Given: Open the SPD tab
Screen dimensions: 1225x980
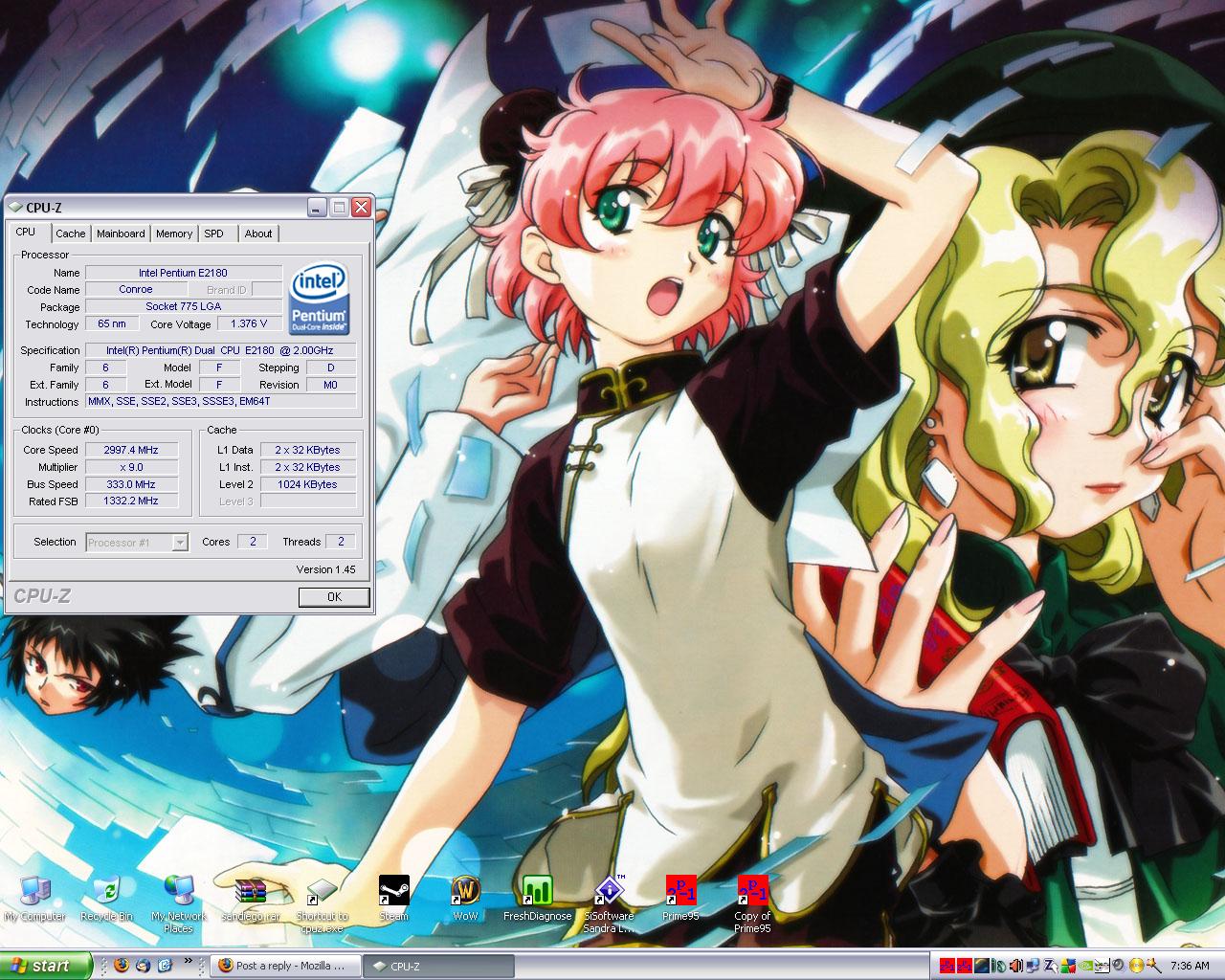Looking at the screenshot, I should tap(214, 234).
